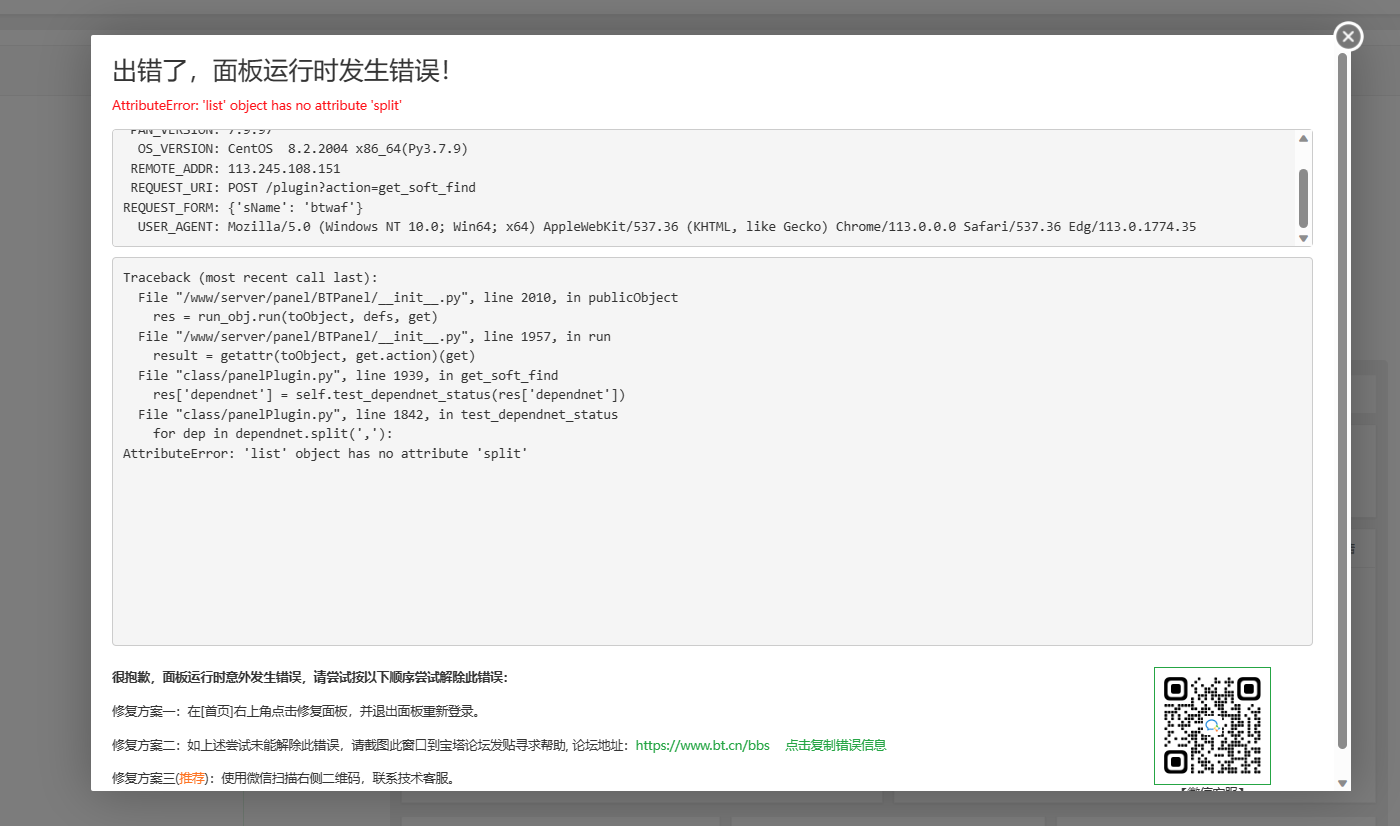Click the WeChat support QR code
The image size is (1400, 826).
tap(1212, 726)
